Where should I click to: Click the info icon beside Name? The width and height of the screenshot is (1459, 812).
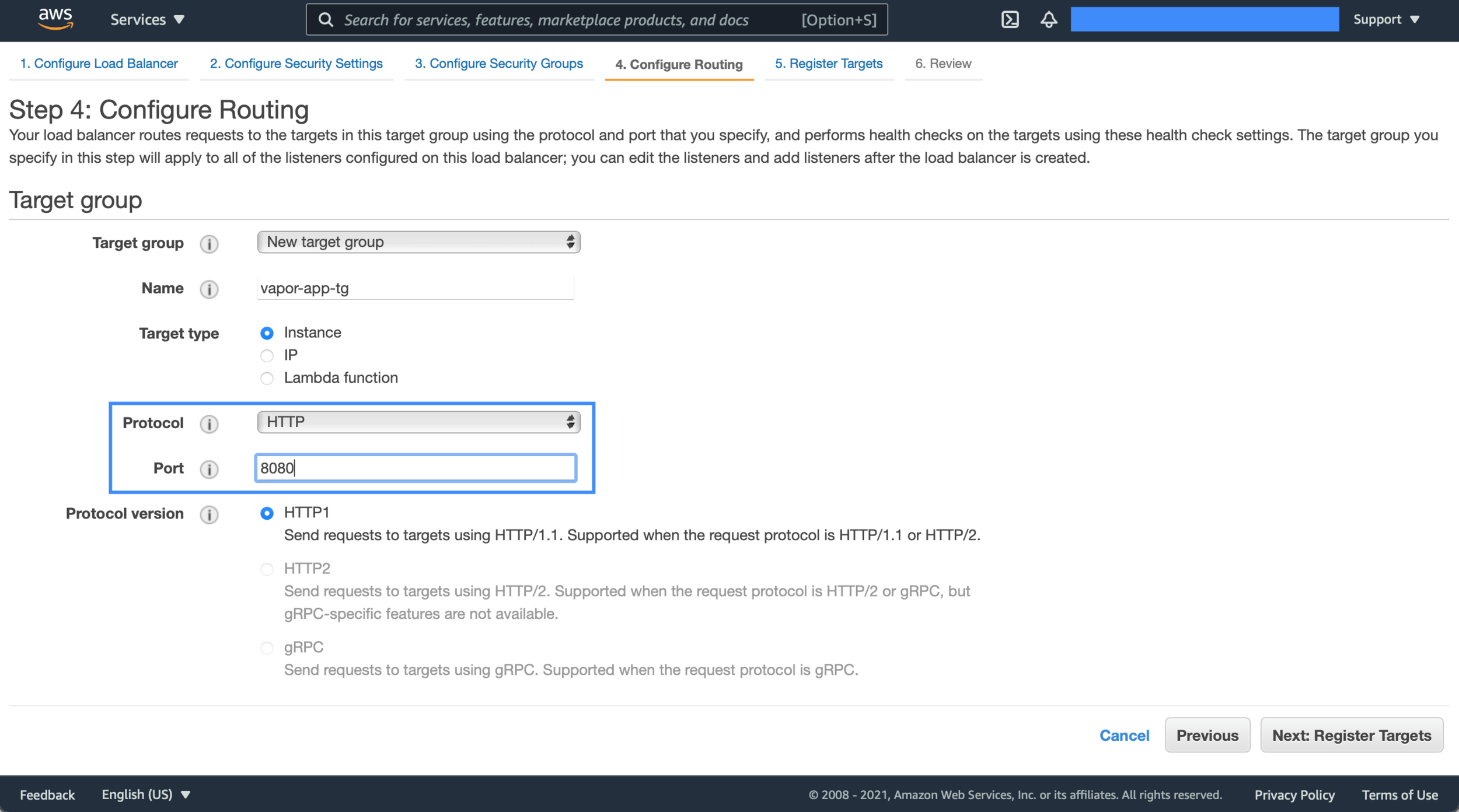[209, 289]
